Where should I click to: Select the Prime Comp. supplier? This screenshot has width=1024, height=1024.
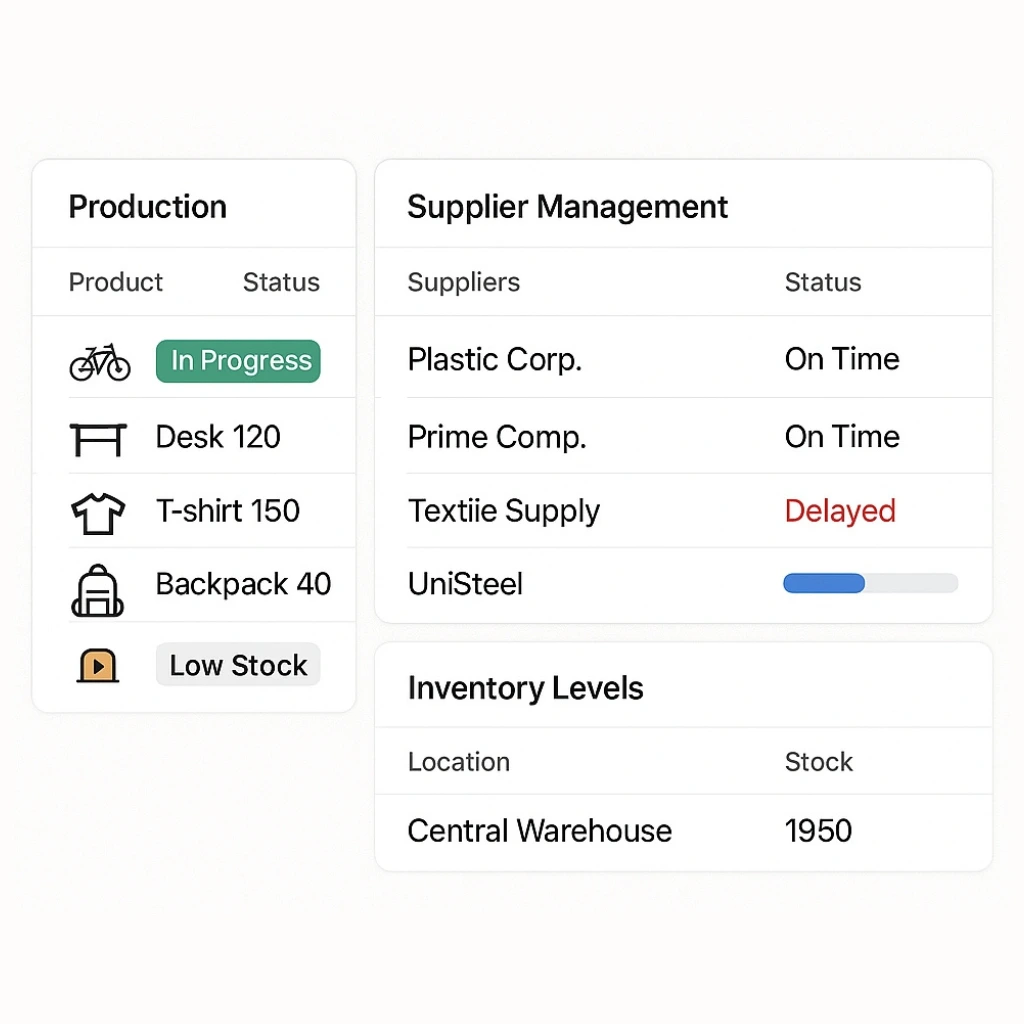pyautogui.click(x=497, y=437)
